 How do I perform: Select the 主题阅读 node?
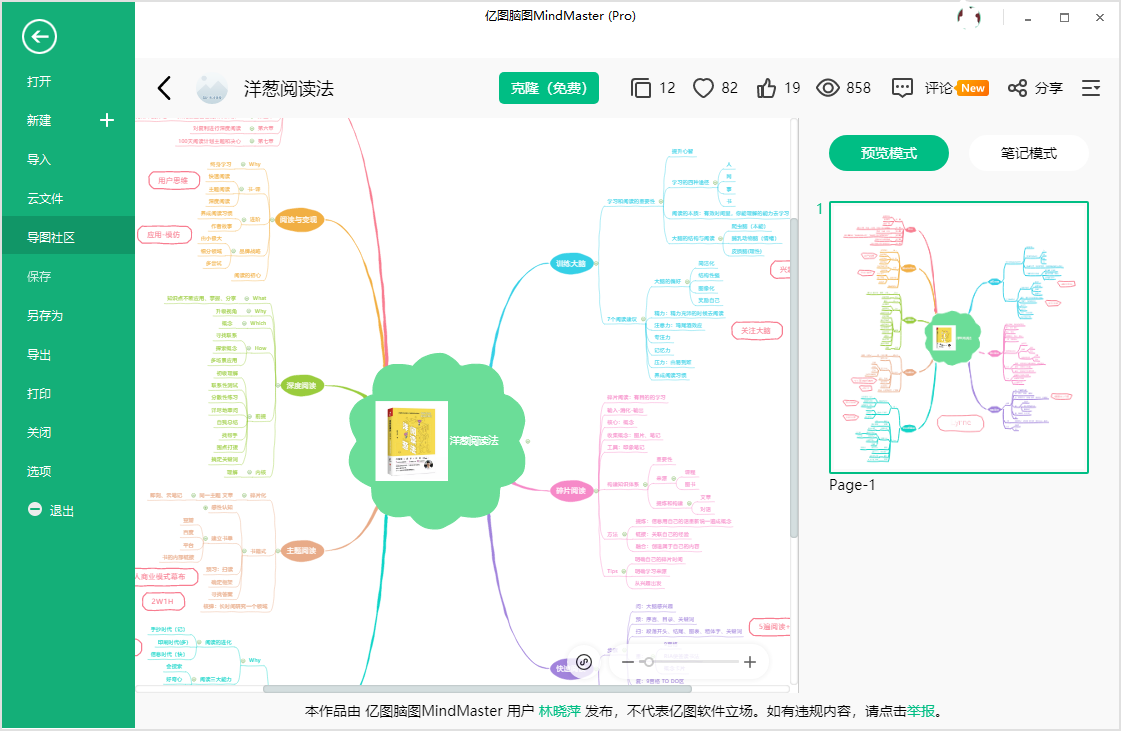click(x=301, y=551)
